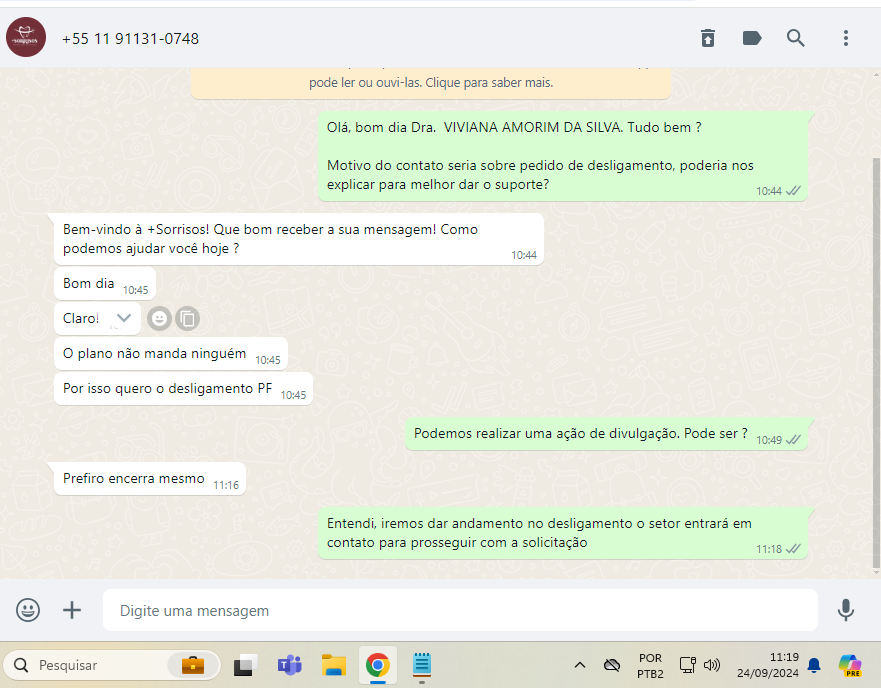Focus the 'Digite uma mensagem' input field
Screen dimensions: 881x688
point(460,610)
